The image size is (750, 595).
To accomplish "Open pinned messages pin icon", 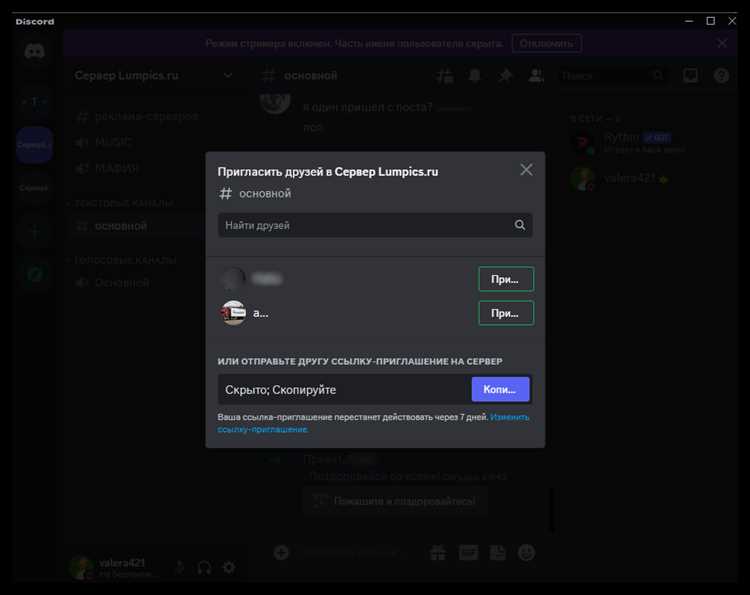I will coord(505,76).
